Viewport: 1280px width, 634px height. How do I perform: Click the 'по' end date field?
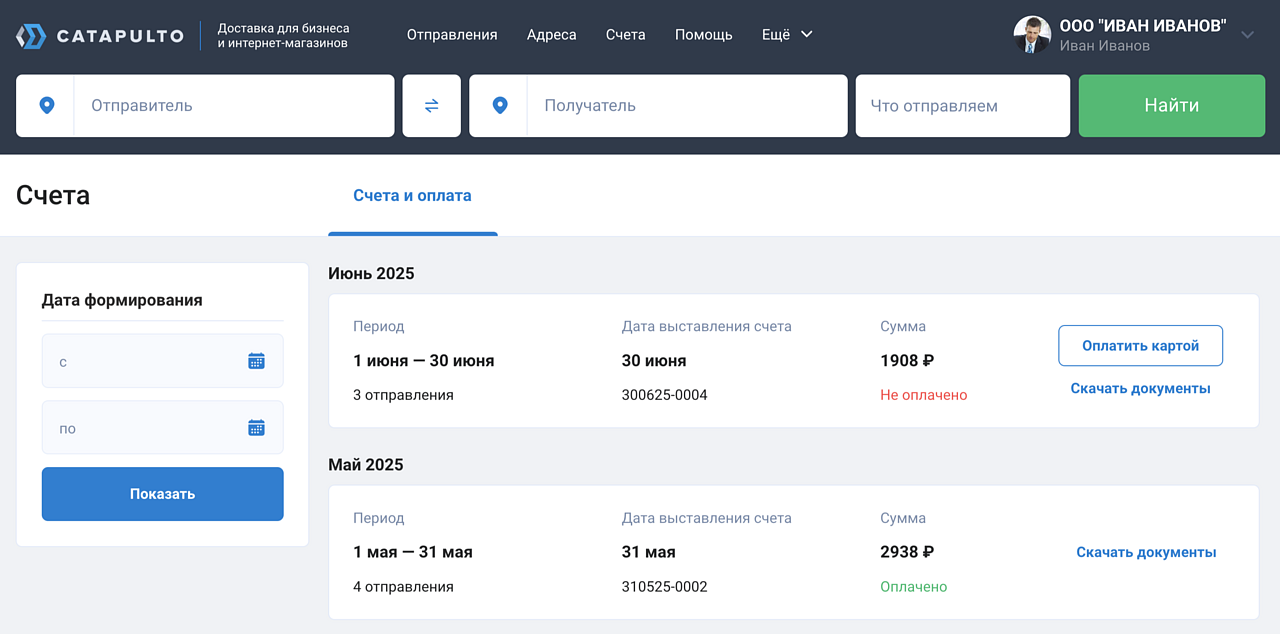tap(162, 428)
